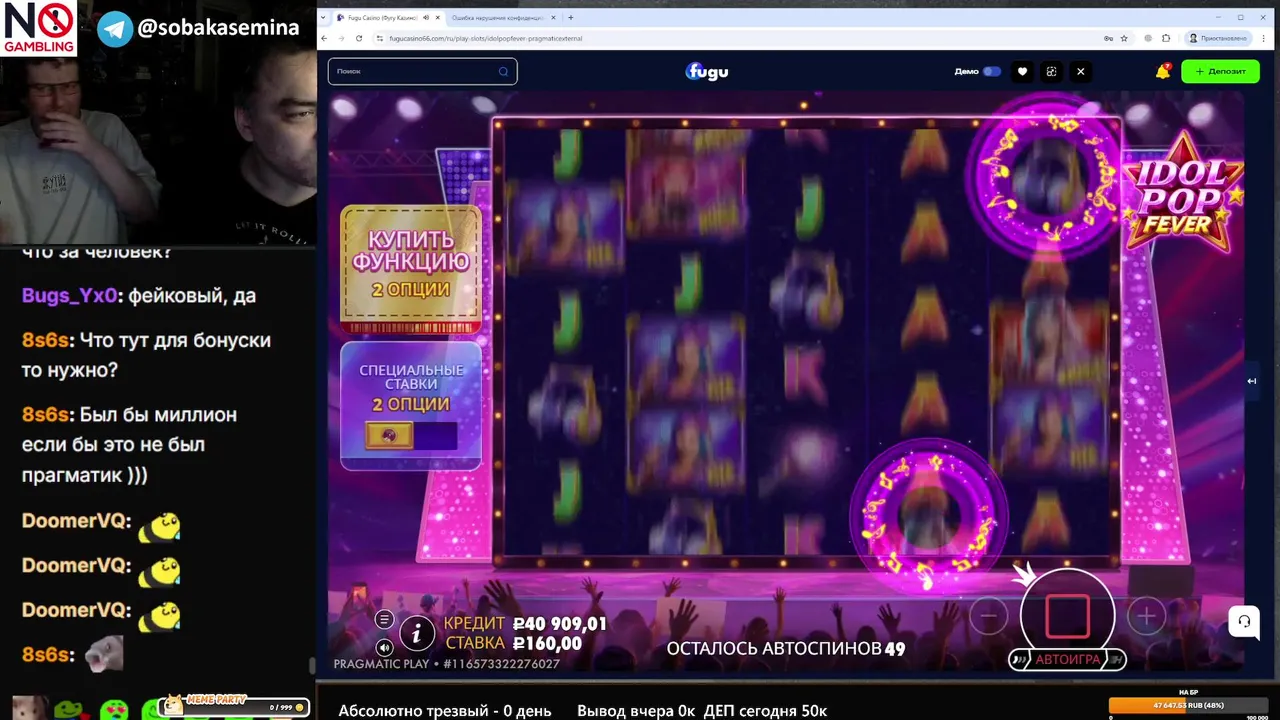Click the No Gambling badge

point(39,27)
